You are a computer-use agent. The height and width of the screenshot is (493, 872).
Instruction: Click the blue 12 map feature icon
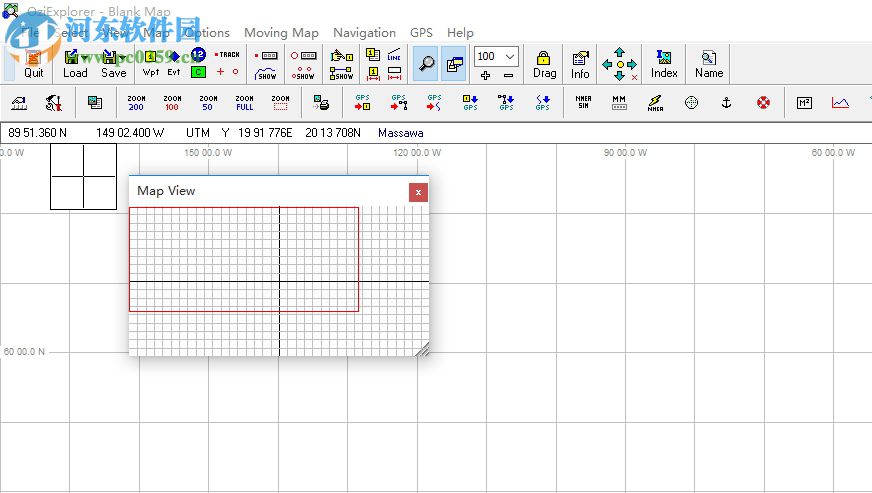click(198, 55)
